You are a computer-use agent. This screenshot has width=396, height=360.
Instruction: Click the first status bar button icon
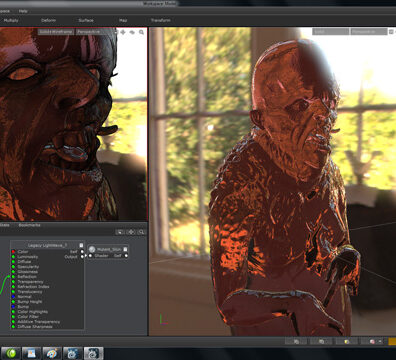pos(296,341)
